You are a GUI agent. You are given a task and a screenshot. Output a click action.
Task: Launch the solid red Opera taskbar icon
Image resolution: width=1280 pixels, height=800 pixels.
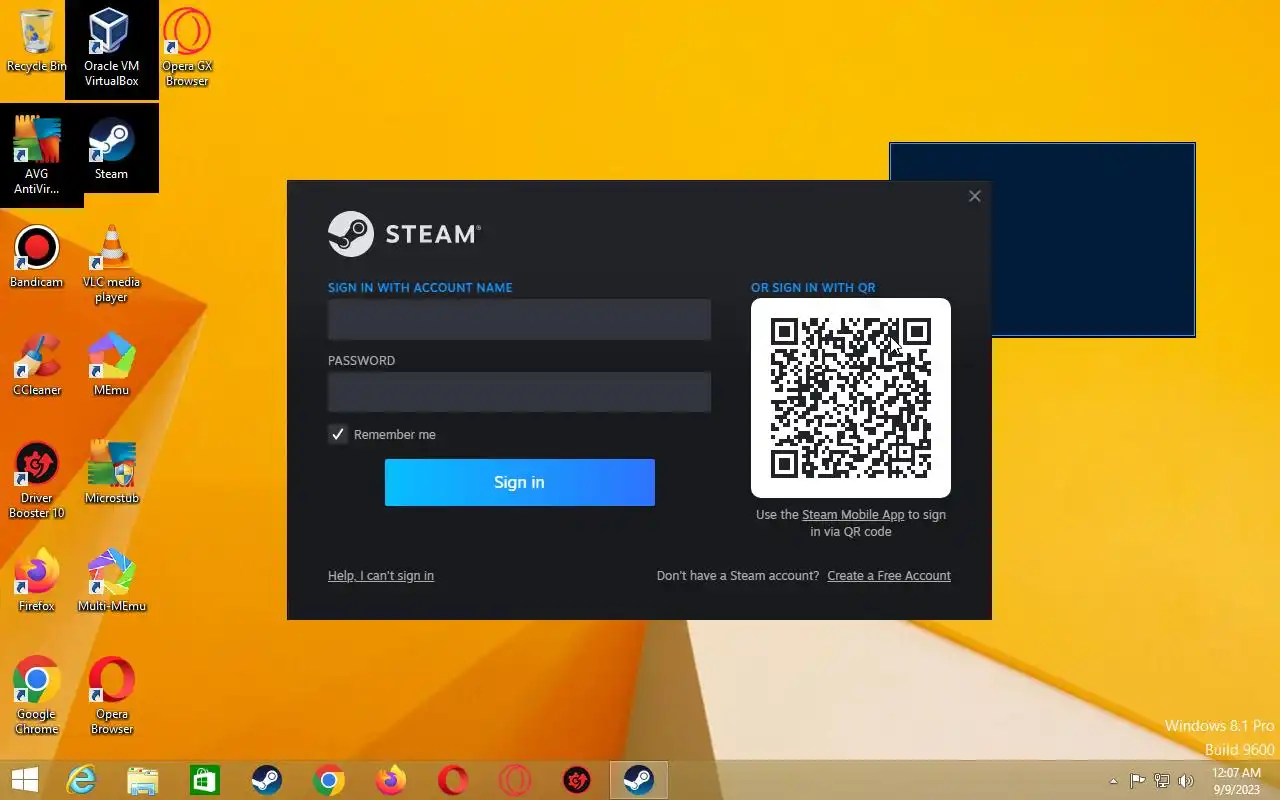coord(453,780)
